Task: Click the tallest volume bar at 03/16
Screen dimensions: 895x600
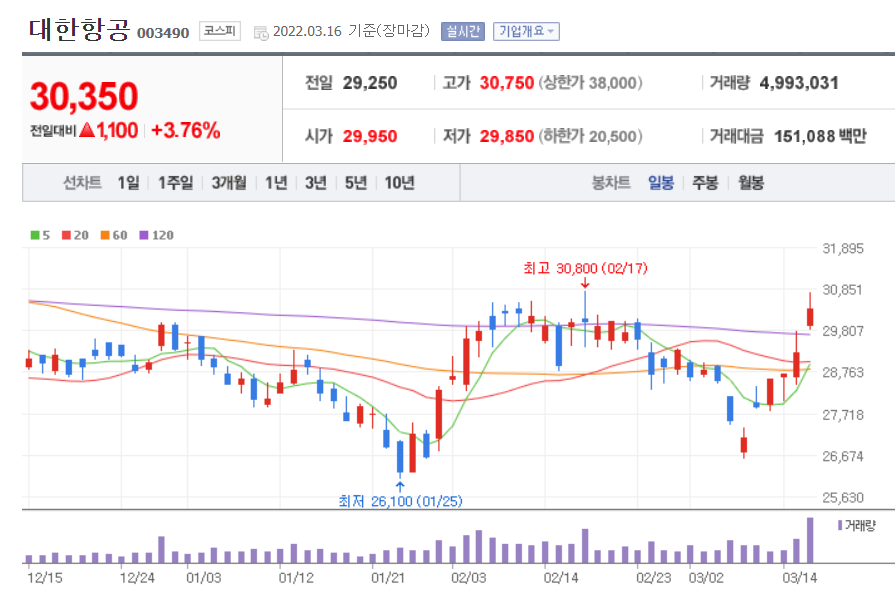Action: 810,540
